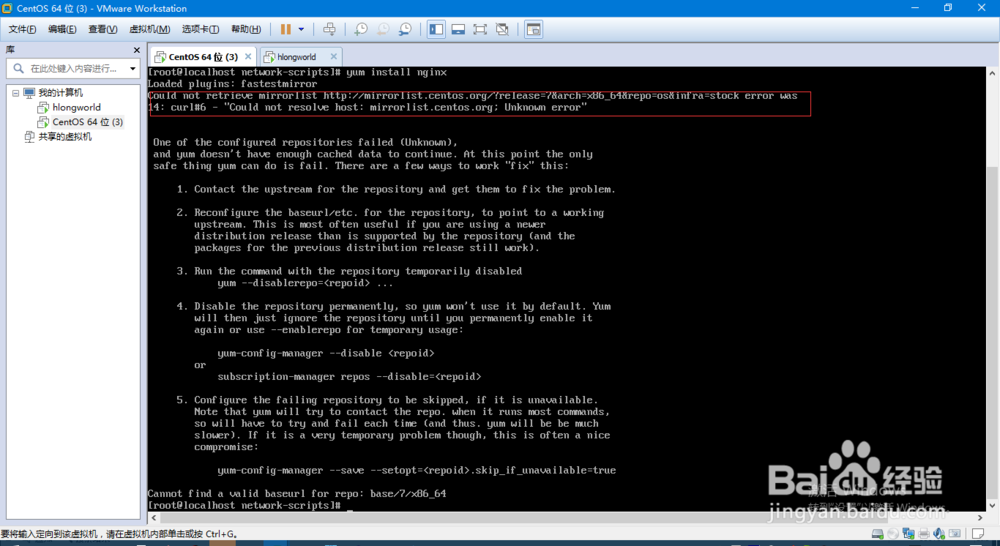Select hlongworld VM in the library tree
Image resolution: width=1000 pixels, height=546 pixels.
[x=77, y=107]
